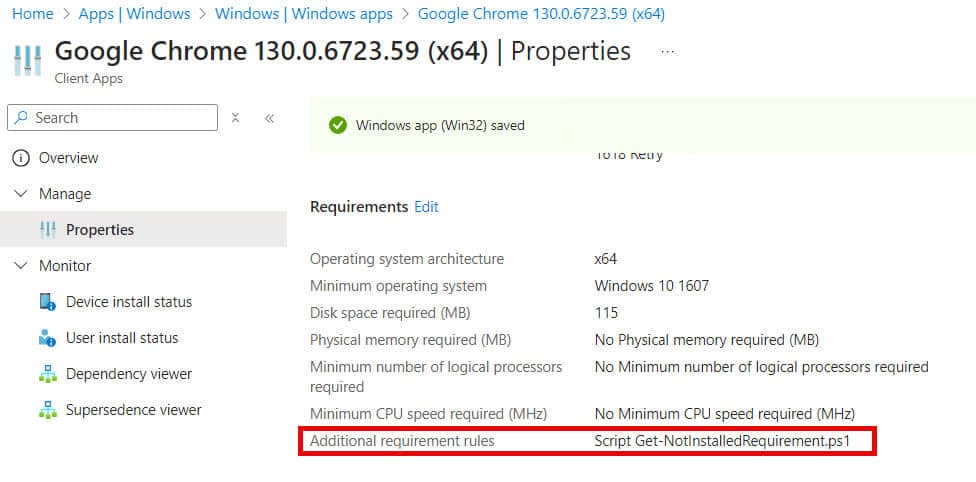Open Overview in the sidebar
The height and width of the screenshot is (482, 976).
point(68,158)
